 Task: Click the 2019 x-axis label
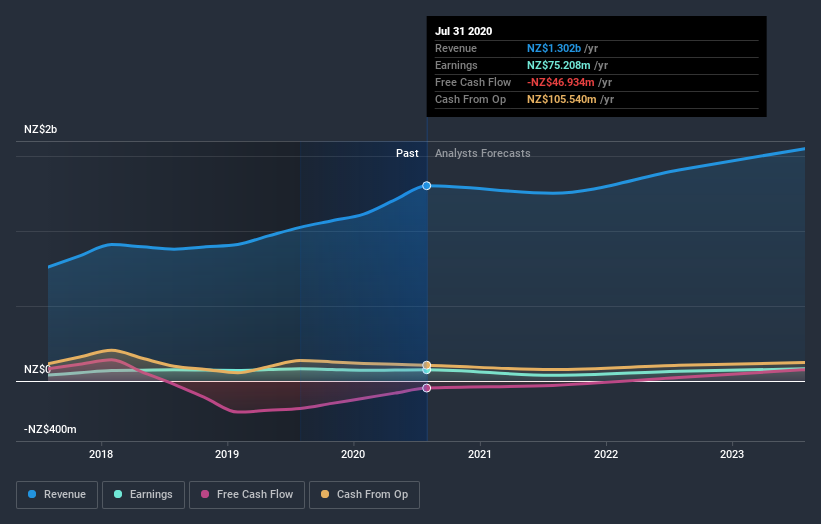click(x=227, y=454)
